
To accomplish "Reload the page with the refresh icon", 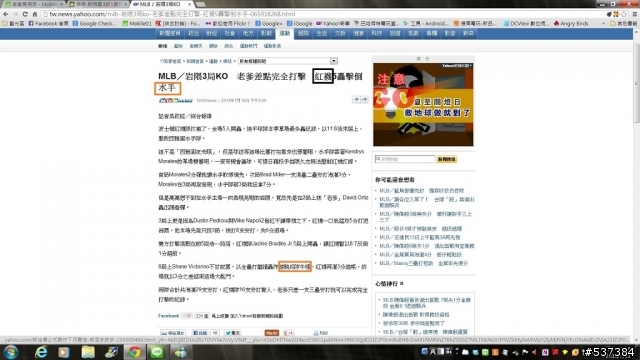I will (25, 14).
